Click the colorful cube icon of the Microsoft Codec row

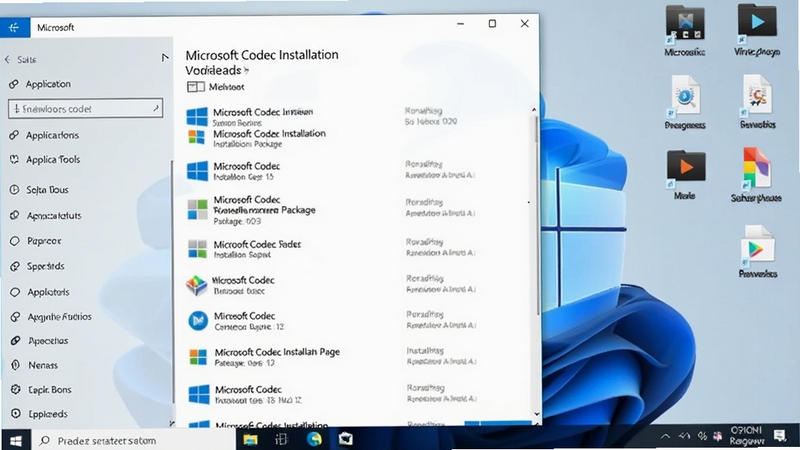point(196,285)
